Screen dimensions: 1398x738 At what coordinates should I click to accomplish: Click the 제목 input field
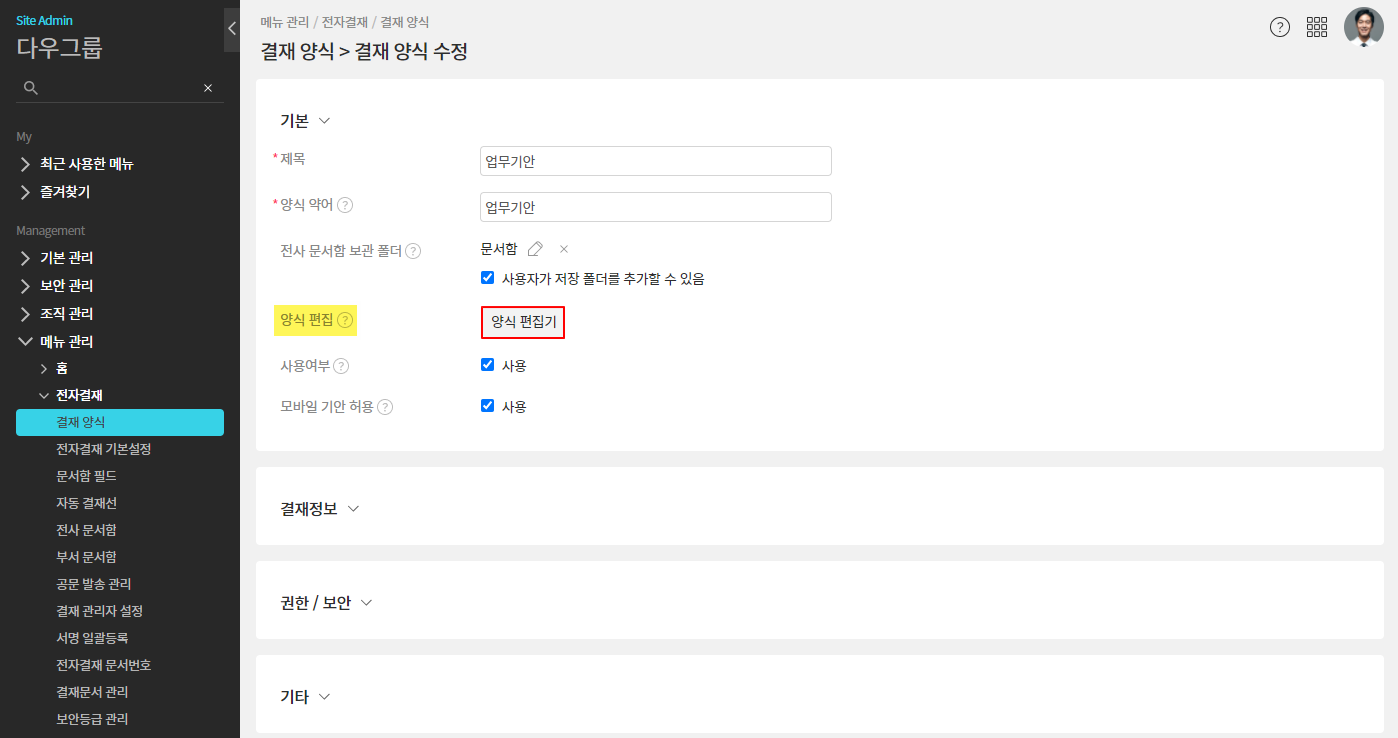(x=655, y=161)
